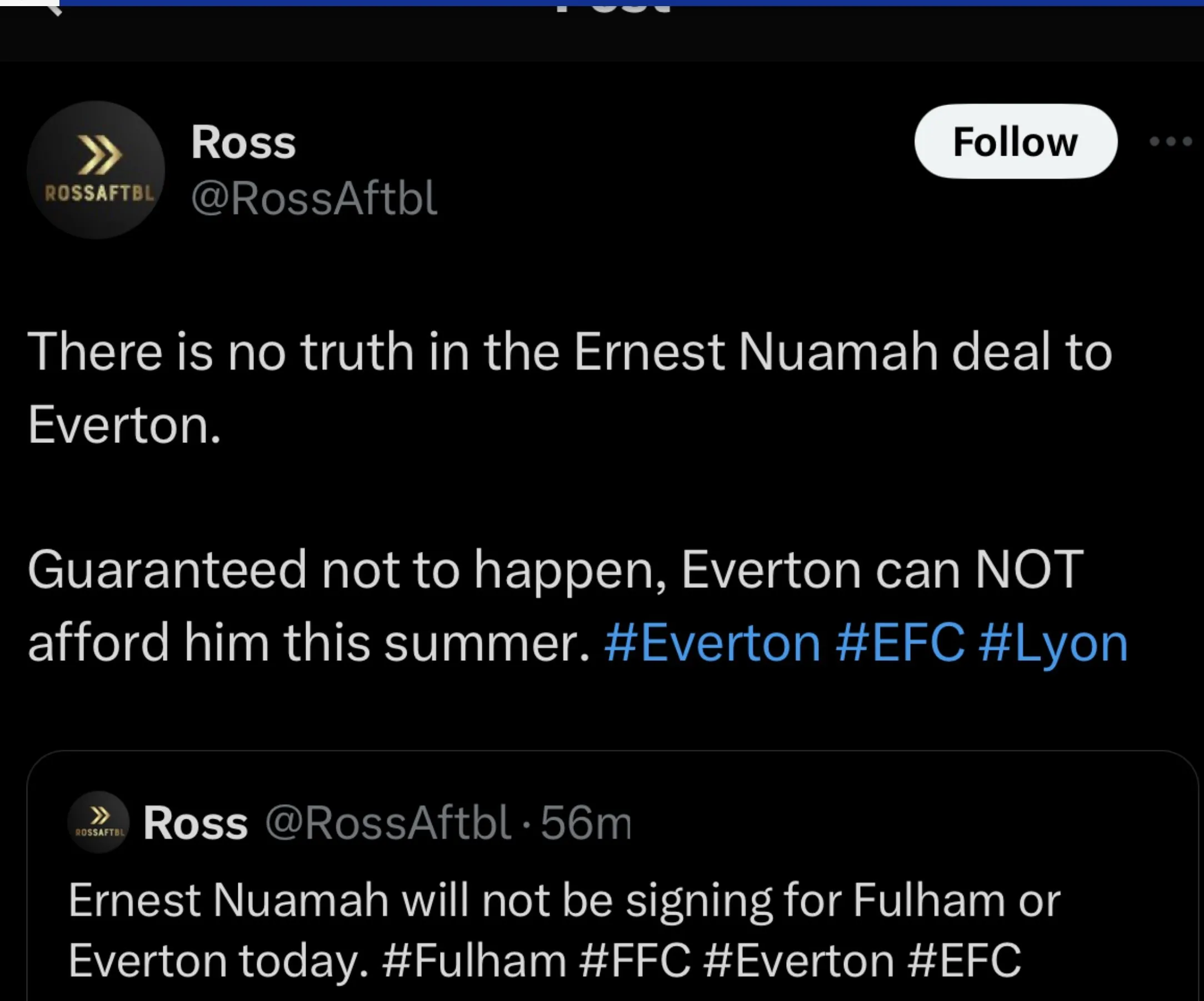Open the white #Everton hashtag in quoted post
Image resolution: width=1204 pixels, height=1001 pixels.
click(798, 960)
